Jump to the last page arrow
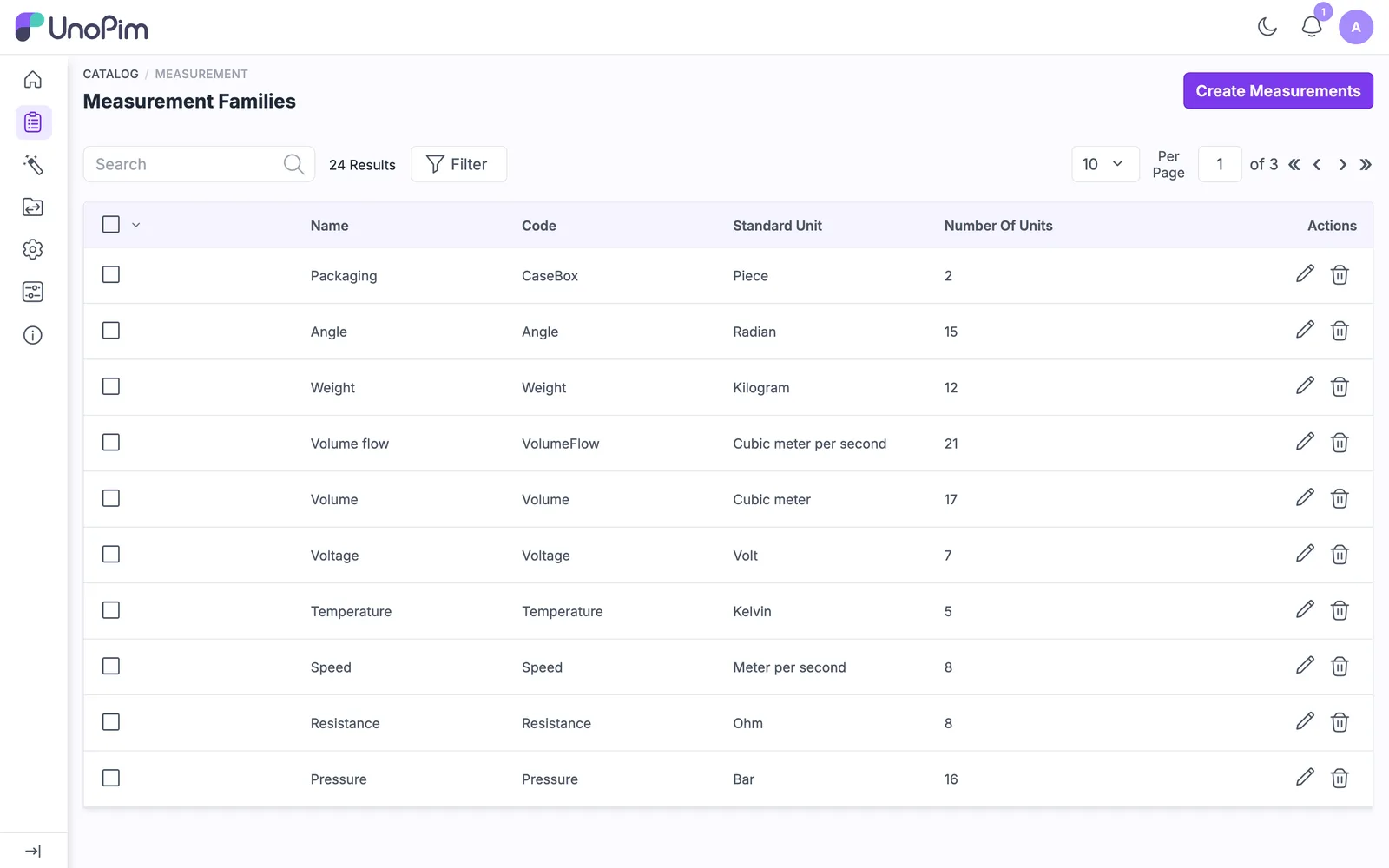The image size is (1389, 868). pos(1366,164)
